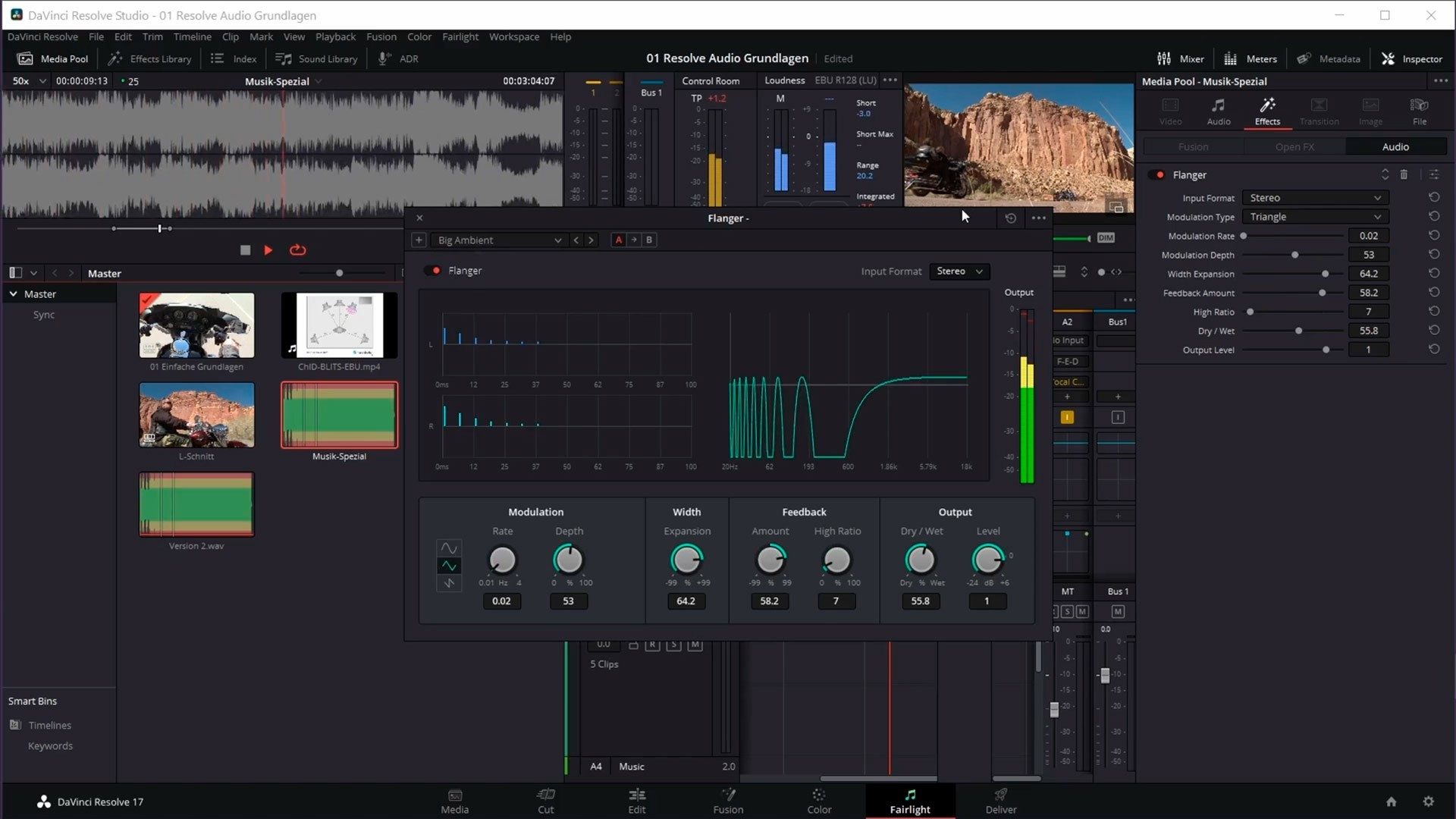Click the Rate value field 0.02

click(501, 601)
